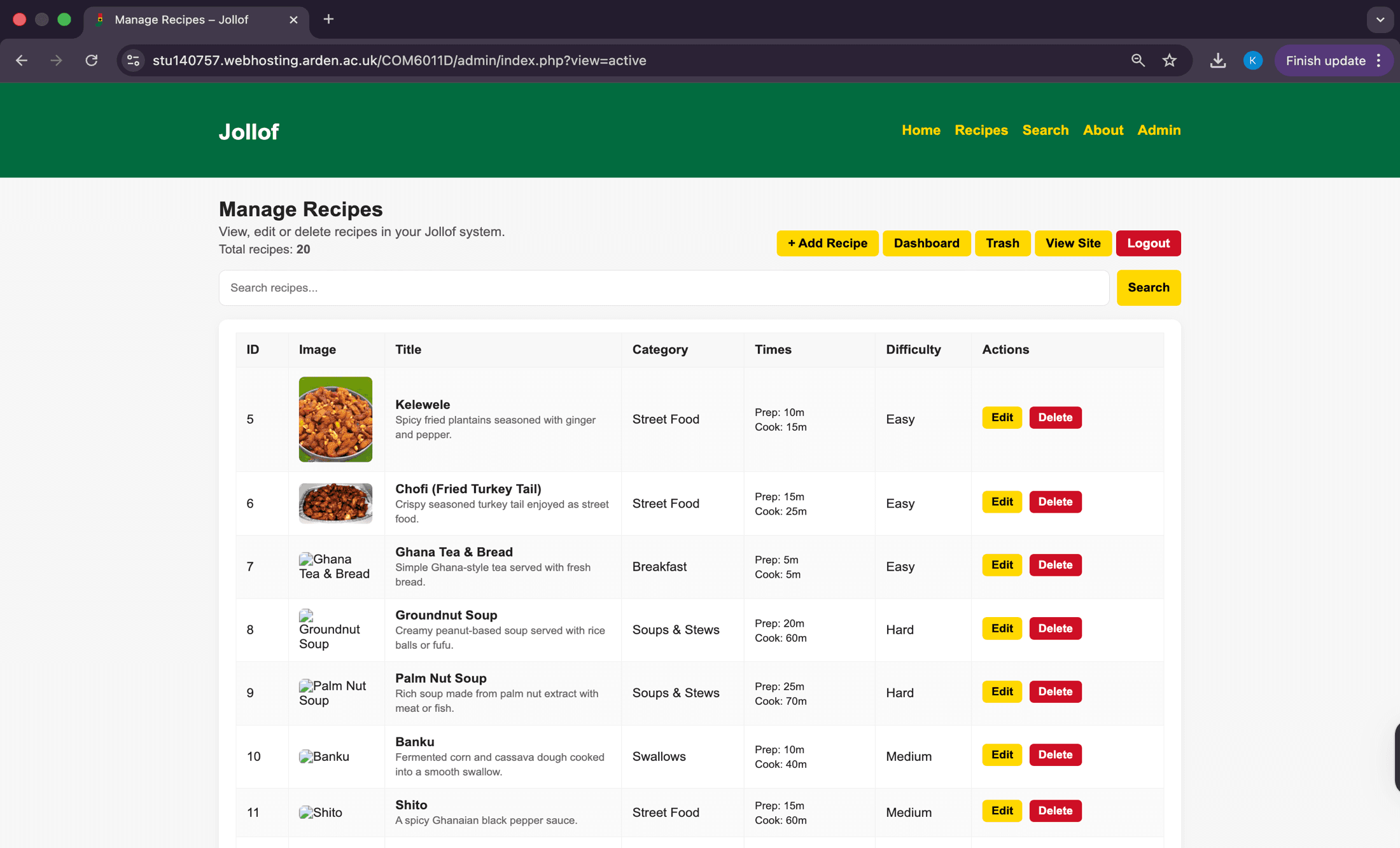Viewport: 1400px width, 848px height.
Task: Edit the Banku recipe
Action: 1002,754
